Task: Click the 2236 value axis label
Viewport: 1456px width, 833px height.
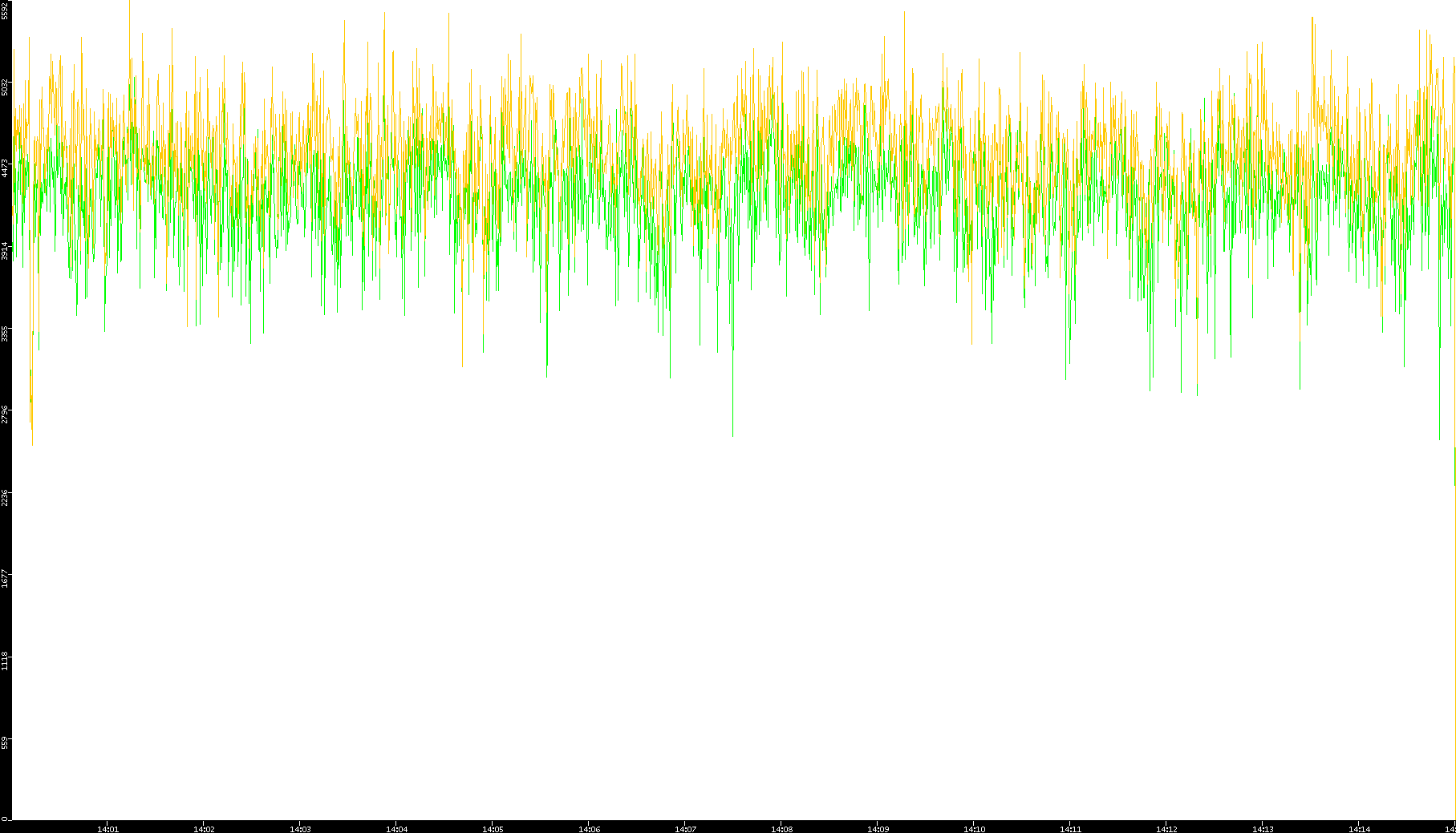Action: (x=5, y=497)
